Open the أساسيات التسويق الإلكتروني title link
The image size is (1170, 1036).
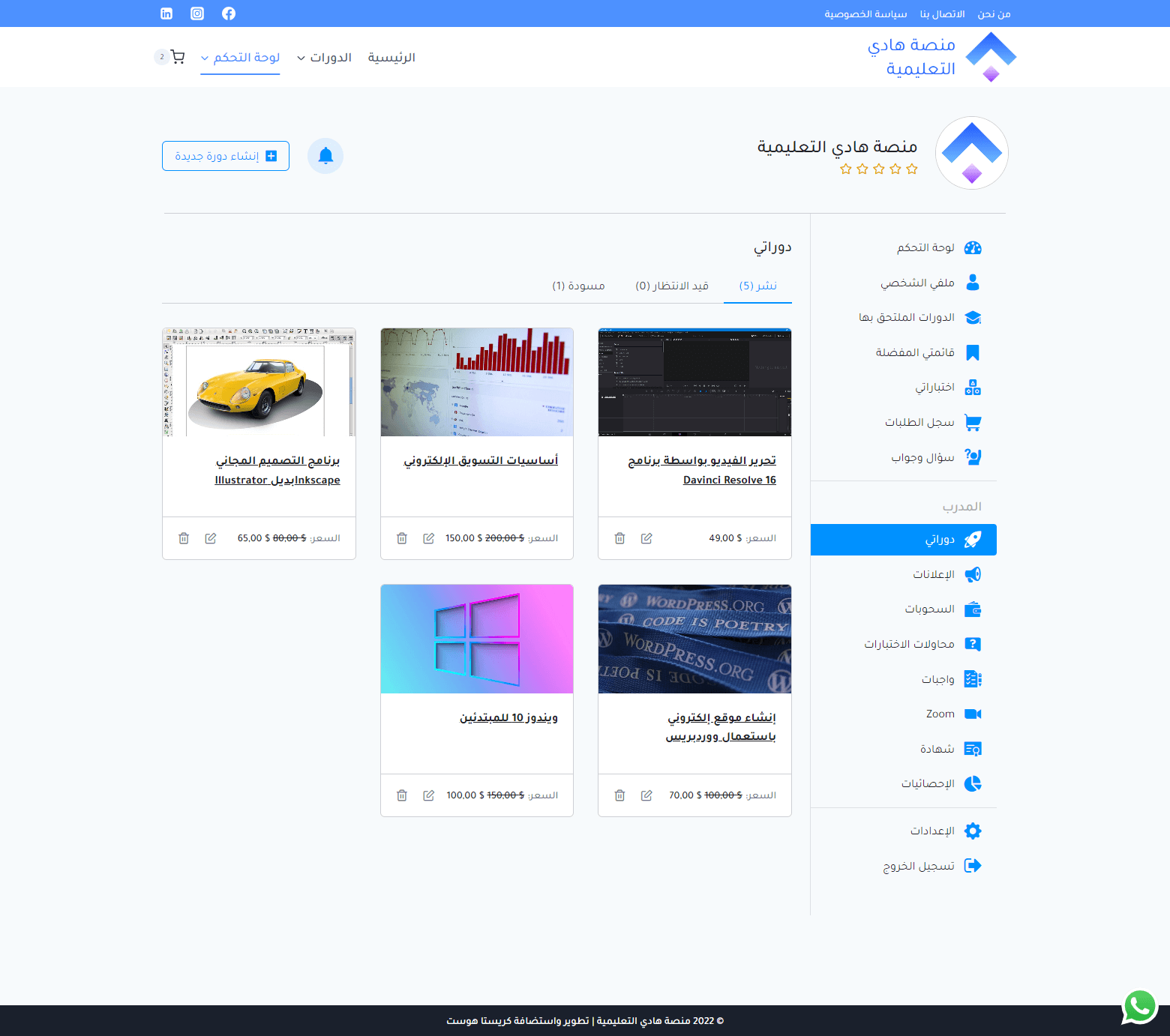(x=481, y=460)
